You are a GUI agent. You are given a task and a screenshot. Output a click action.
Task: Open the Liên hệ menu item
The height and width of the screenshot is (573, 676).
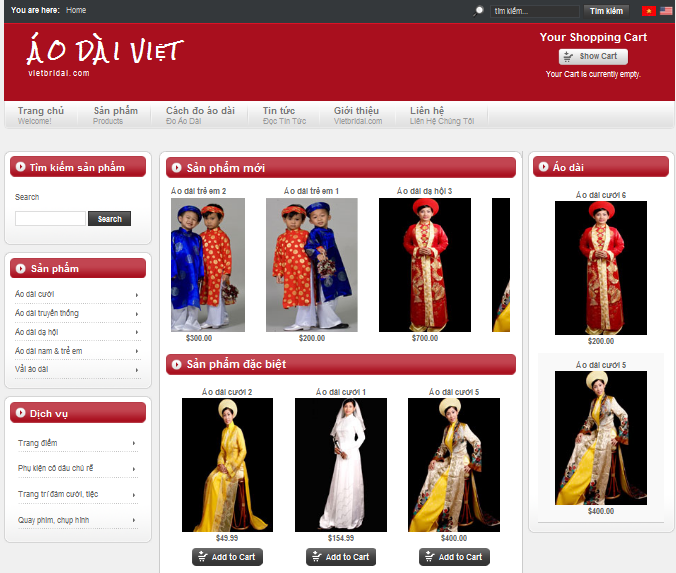tap(428, 115)
